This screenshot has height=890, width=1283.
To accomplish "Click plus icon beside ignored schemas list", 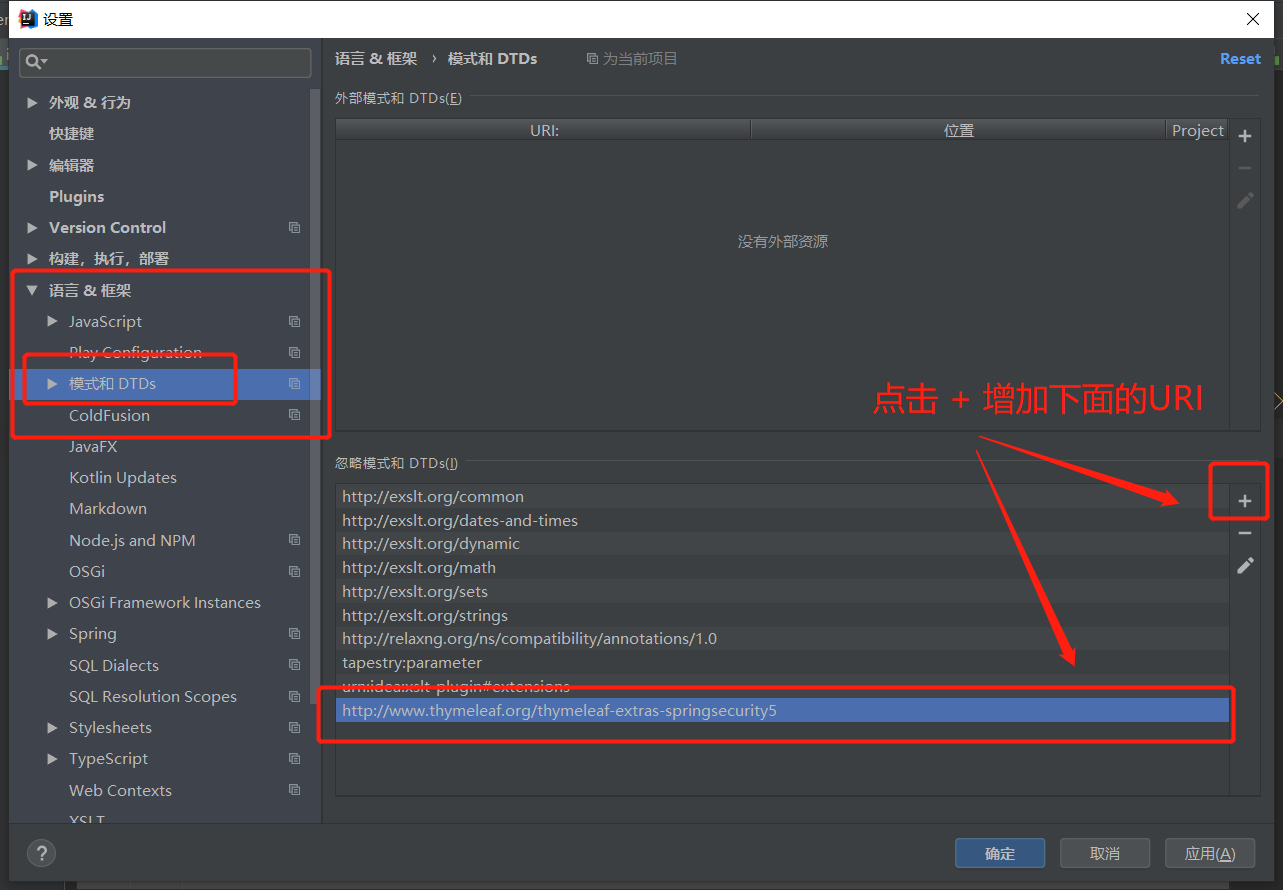I will (1245, 501).
